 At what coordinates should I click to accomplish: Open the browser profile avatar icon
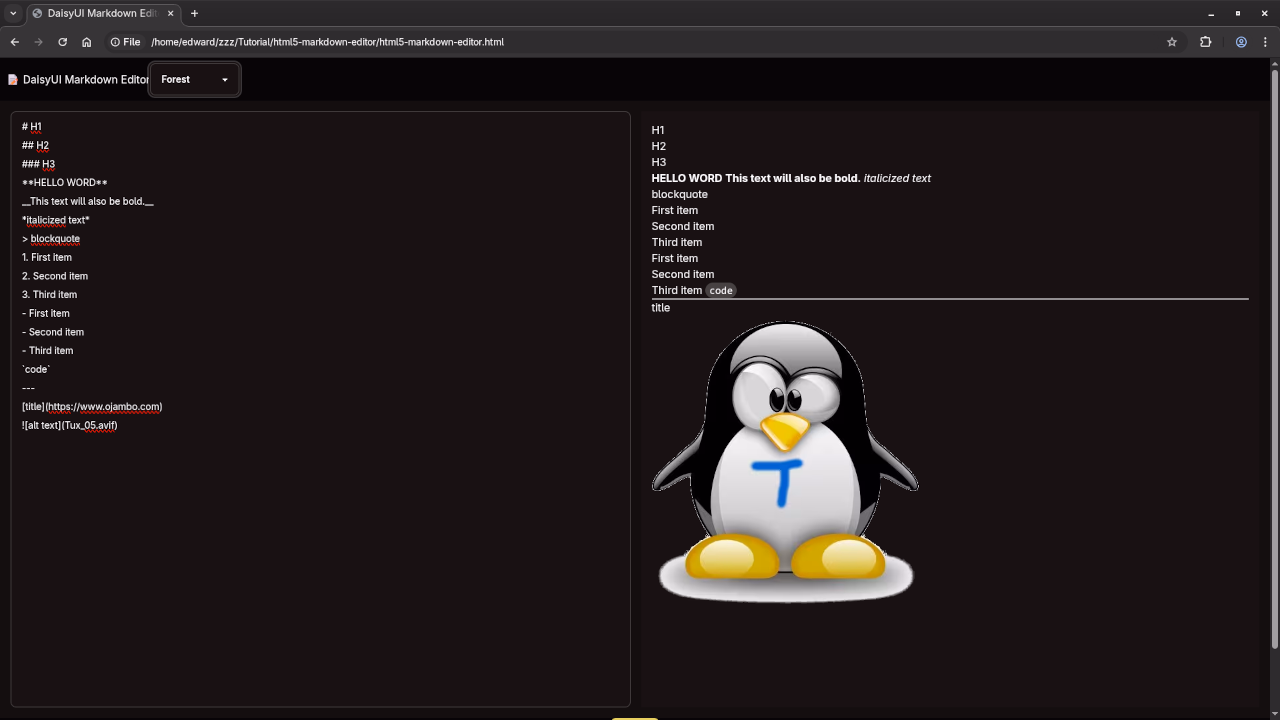point(1241,42)
